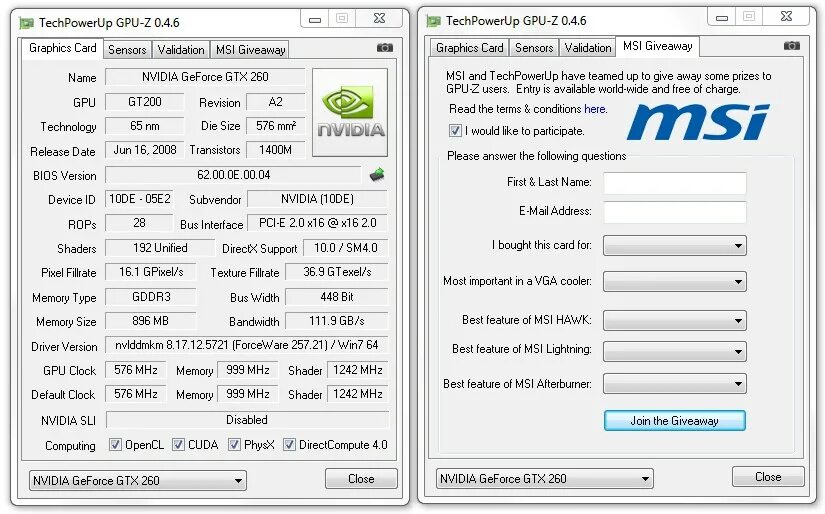Click camera screenshot icon in left GPU-Z window

(x=385, y=48)
